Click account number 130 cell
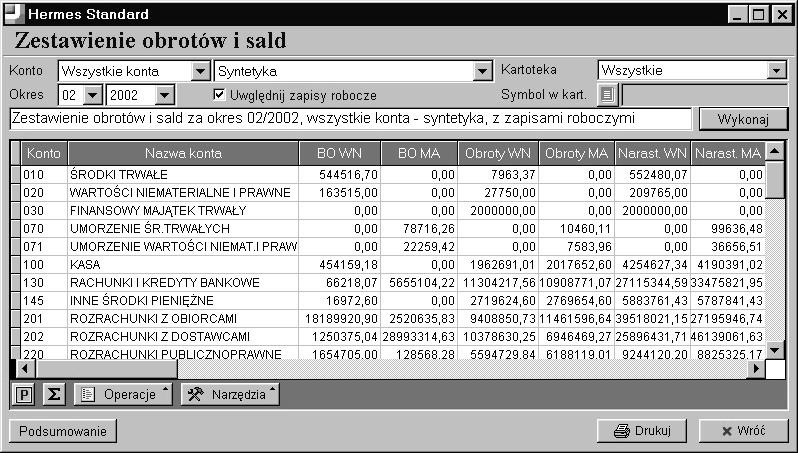 (44, 282)
